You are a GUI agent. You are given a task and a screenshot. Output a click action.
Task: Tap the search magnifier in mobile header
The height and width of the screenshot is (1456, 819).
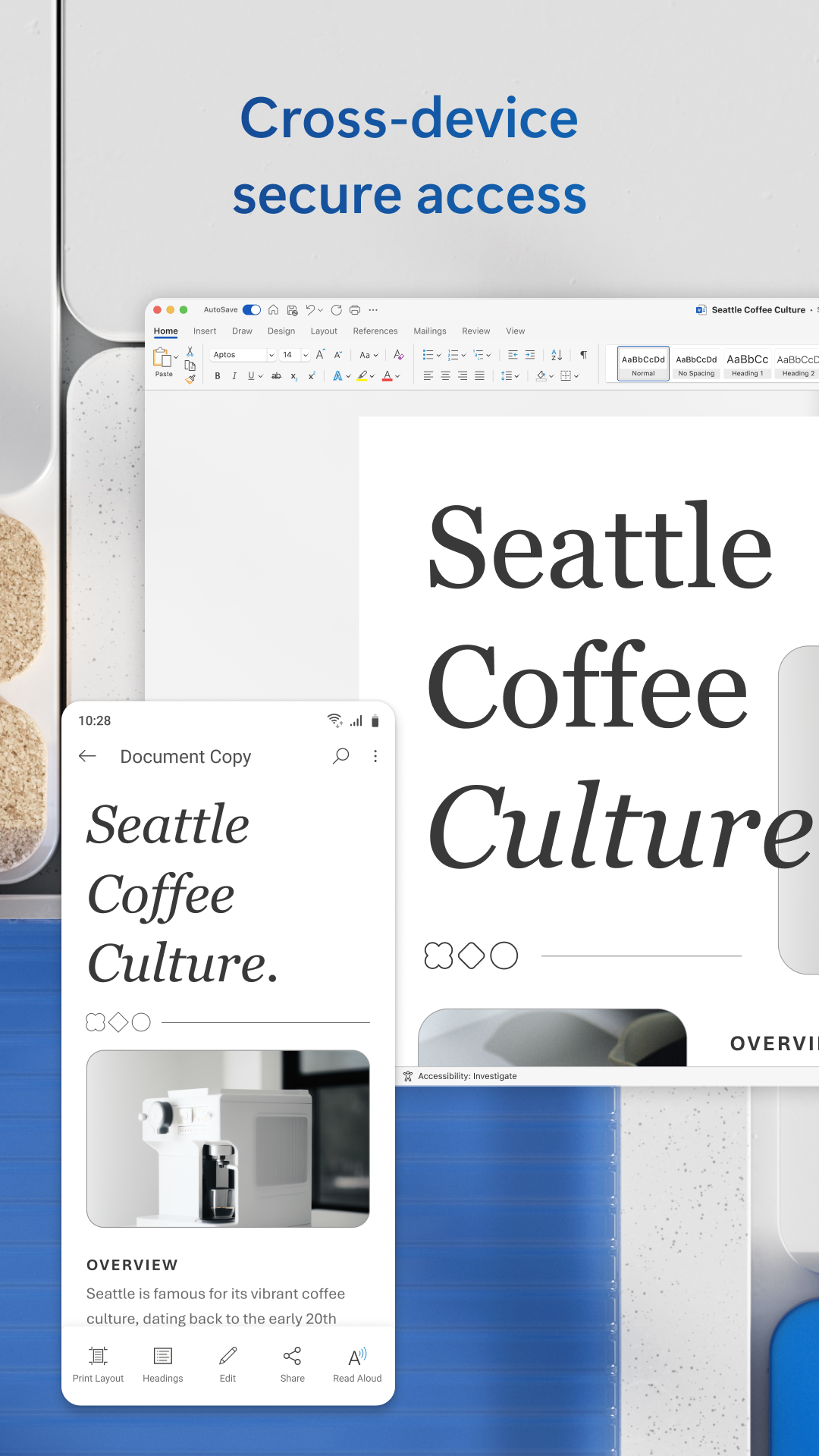pos(341,756)
